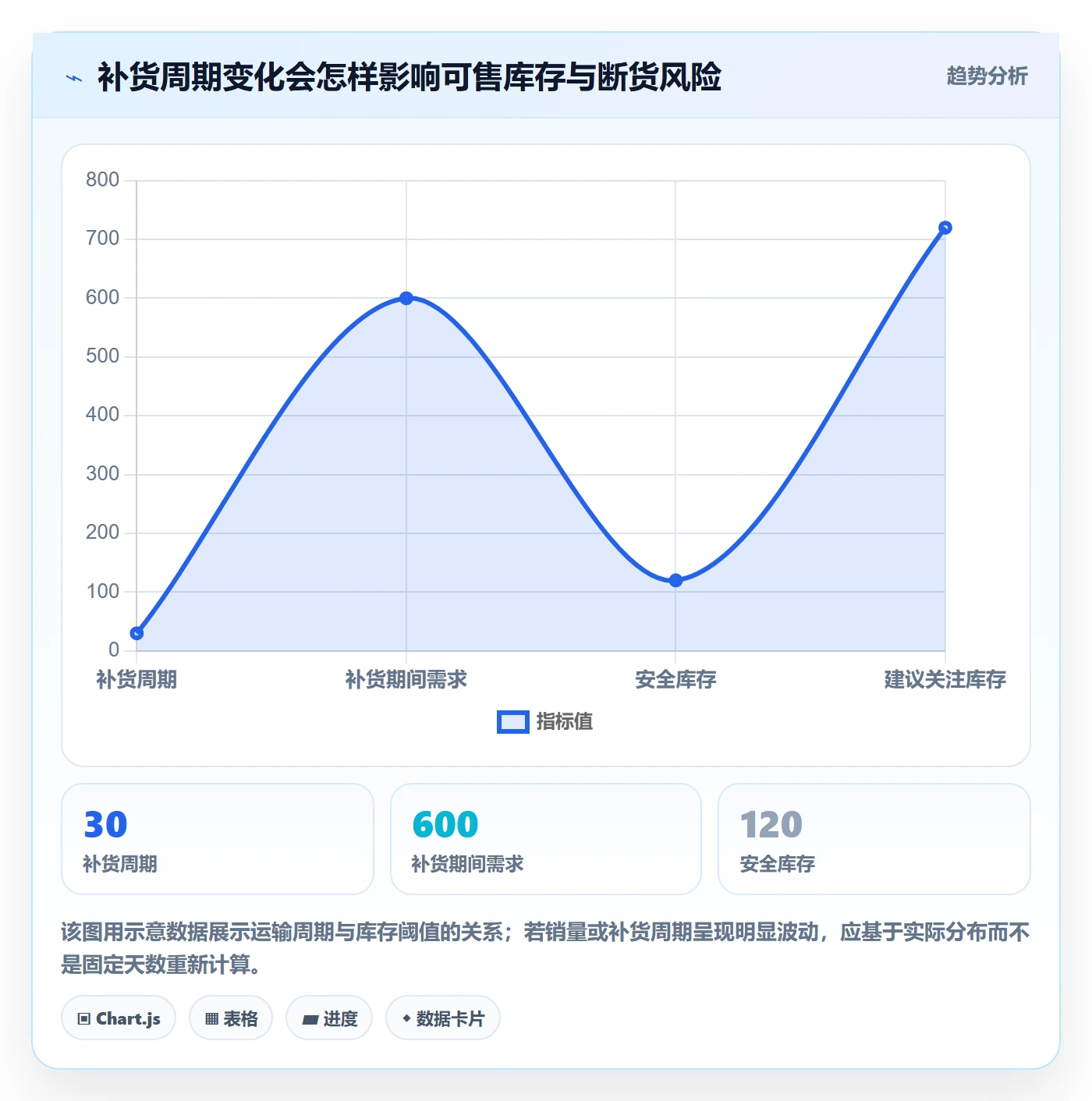Screen dimensions: 1092x1101
Task: Click the diamond icon in the 数据卡片 chip
Action: point(406,1018)
